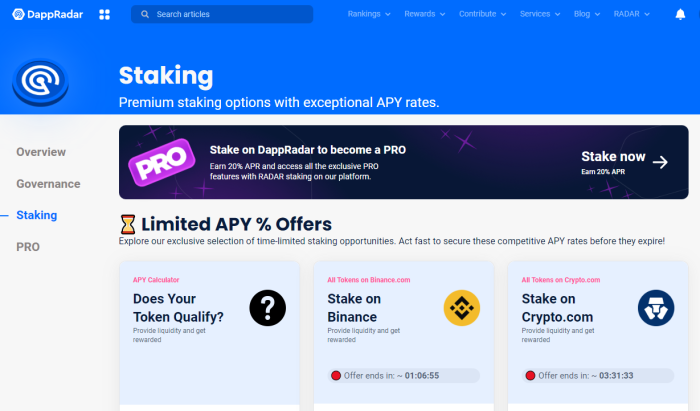This screenshot has width=700, height=411.
Task: Click Explore our exclusive selection description
Action: [392, 241]
